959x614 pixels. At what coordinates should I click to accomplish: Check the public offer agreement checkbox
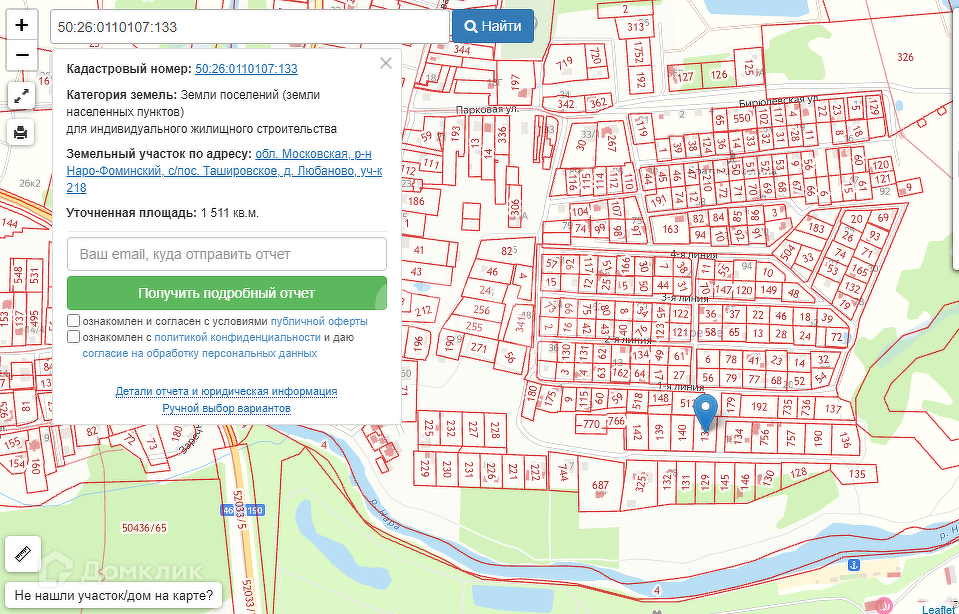pos(73,320)
